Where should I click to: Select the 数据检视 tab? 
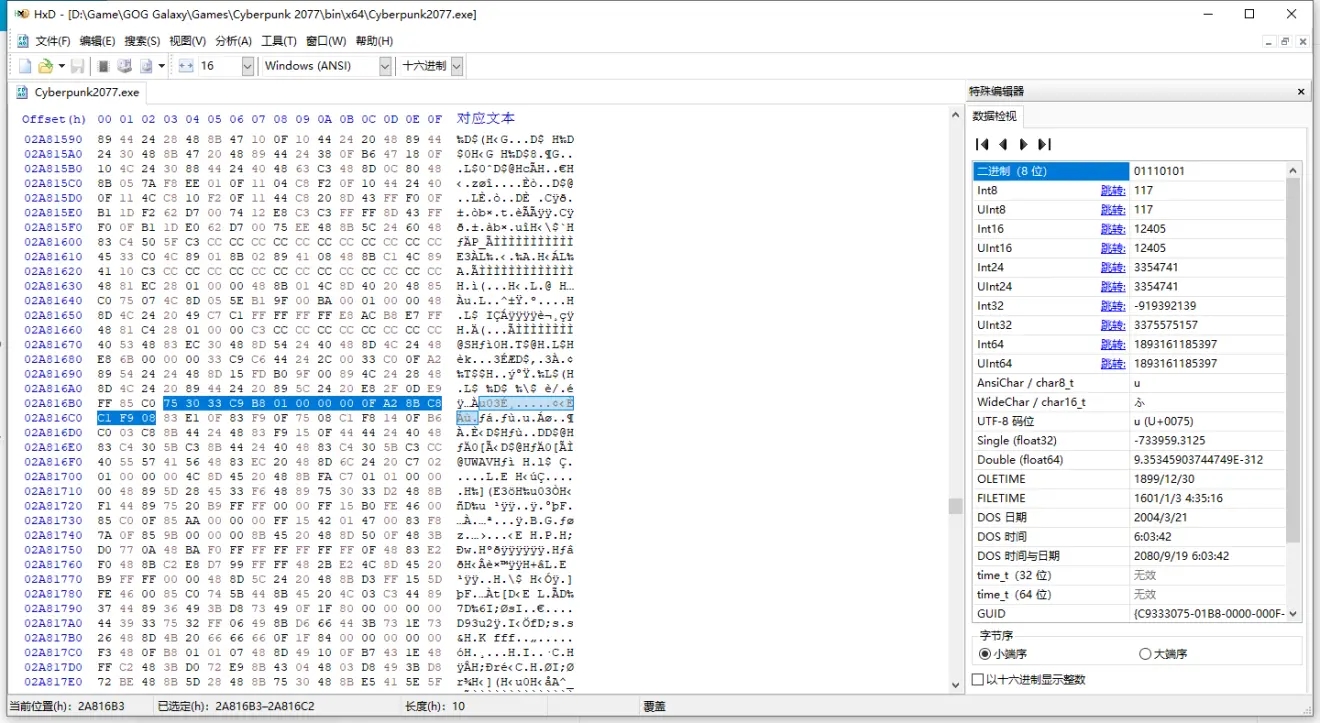(x=995, y=116)
